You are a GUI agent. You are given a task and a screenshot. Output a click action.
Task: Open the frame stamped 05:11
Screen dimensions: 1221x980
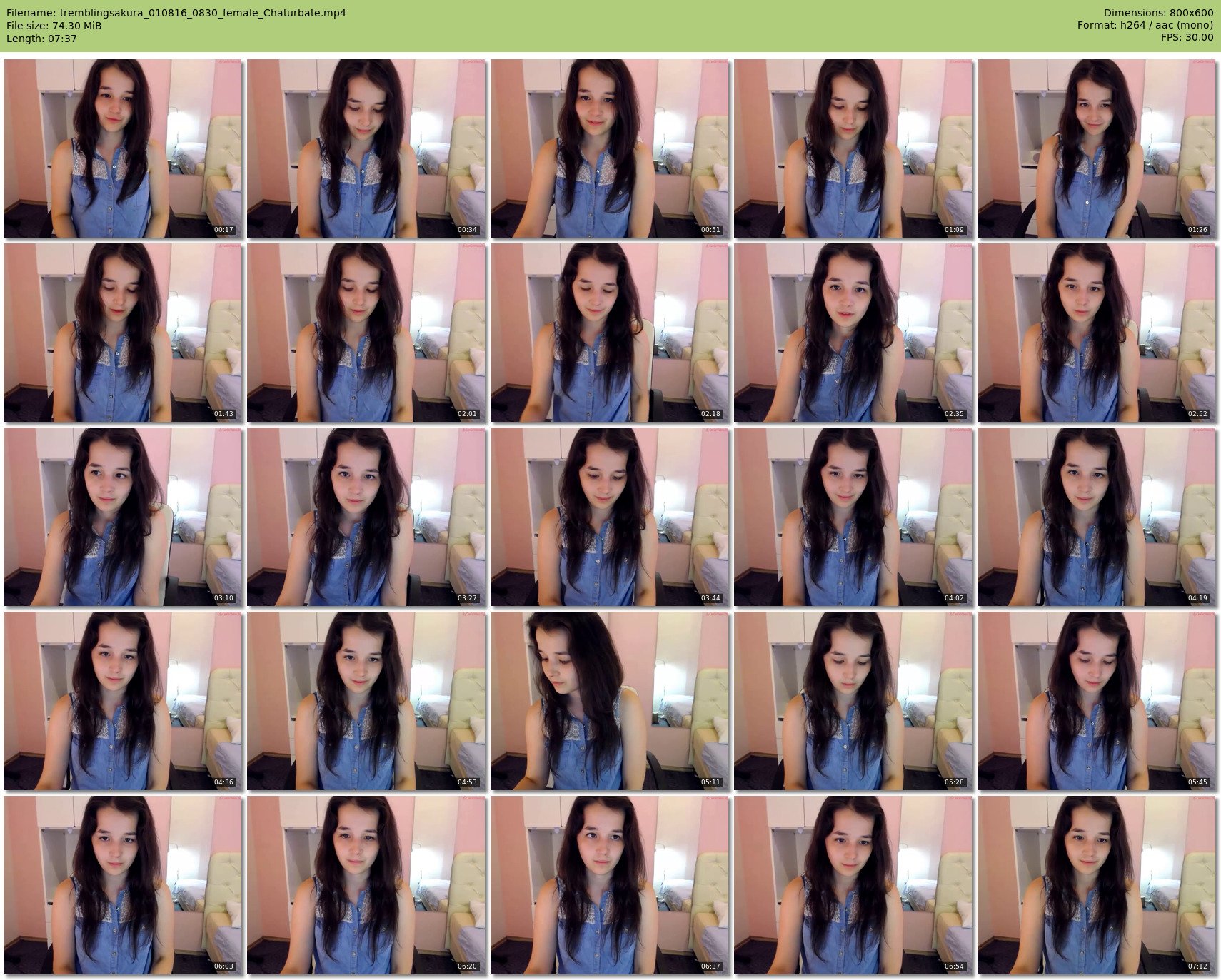[x=610, y=701]
